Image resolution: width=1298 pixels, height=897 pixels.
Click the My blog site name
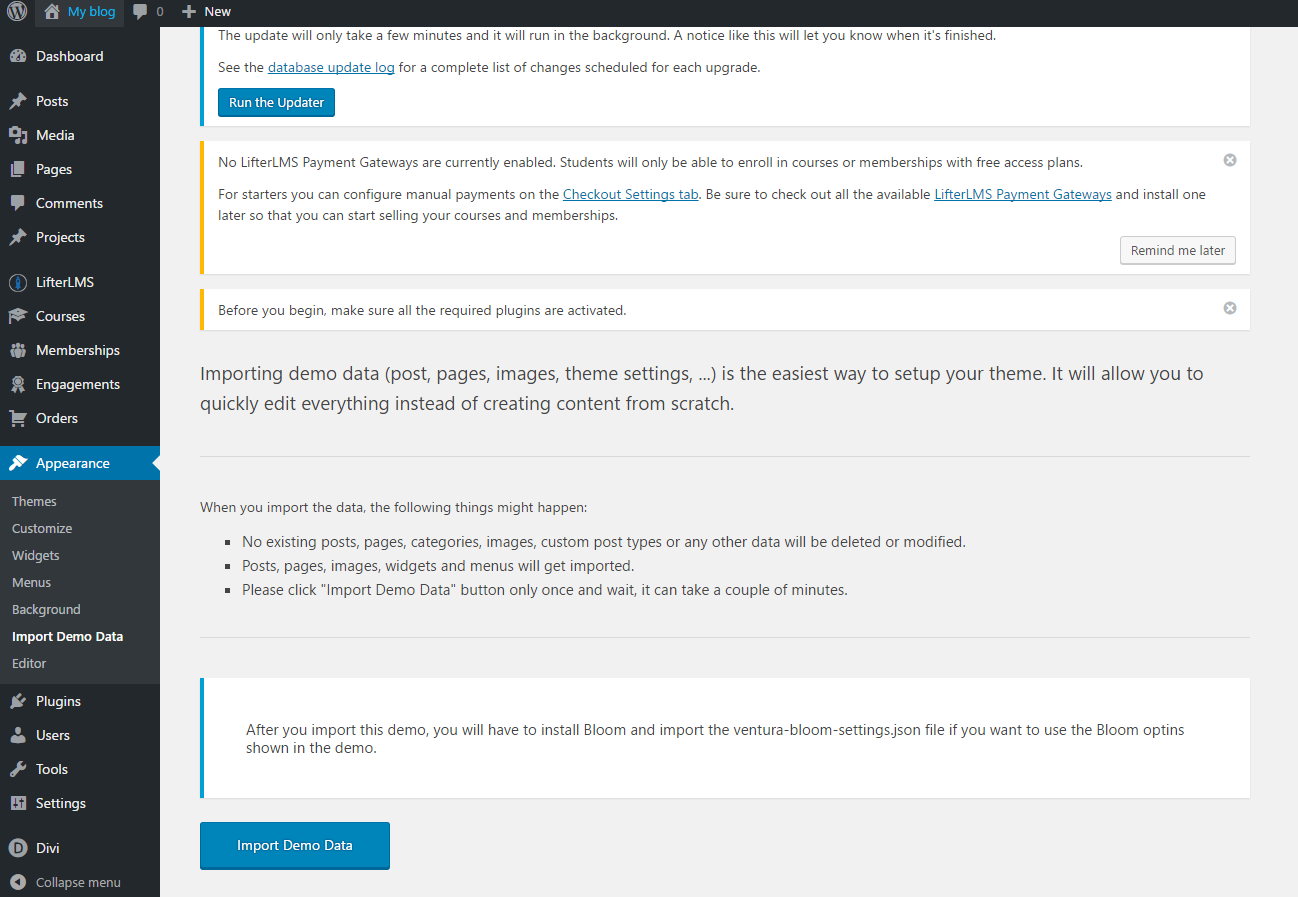coord(92,12)
